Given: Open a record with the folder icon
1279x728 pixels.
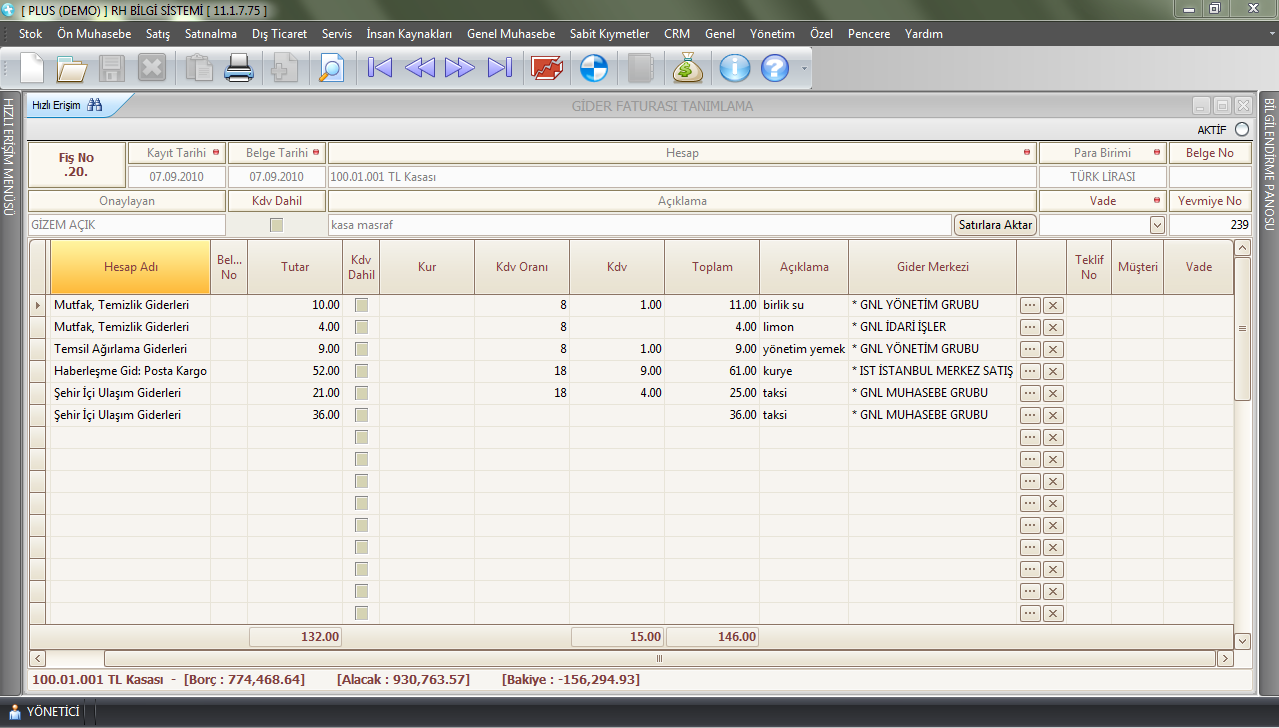Looking at the screenshot, I should 72,68.
